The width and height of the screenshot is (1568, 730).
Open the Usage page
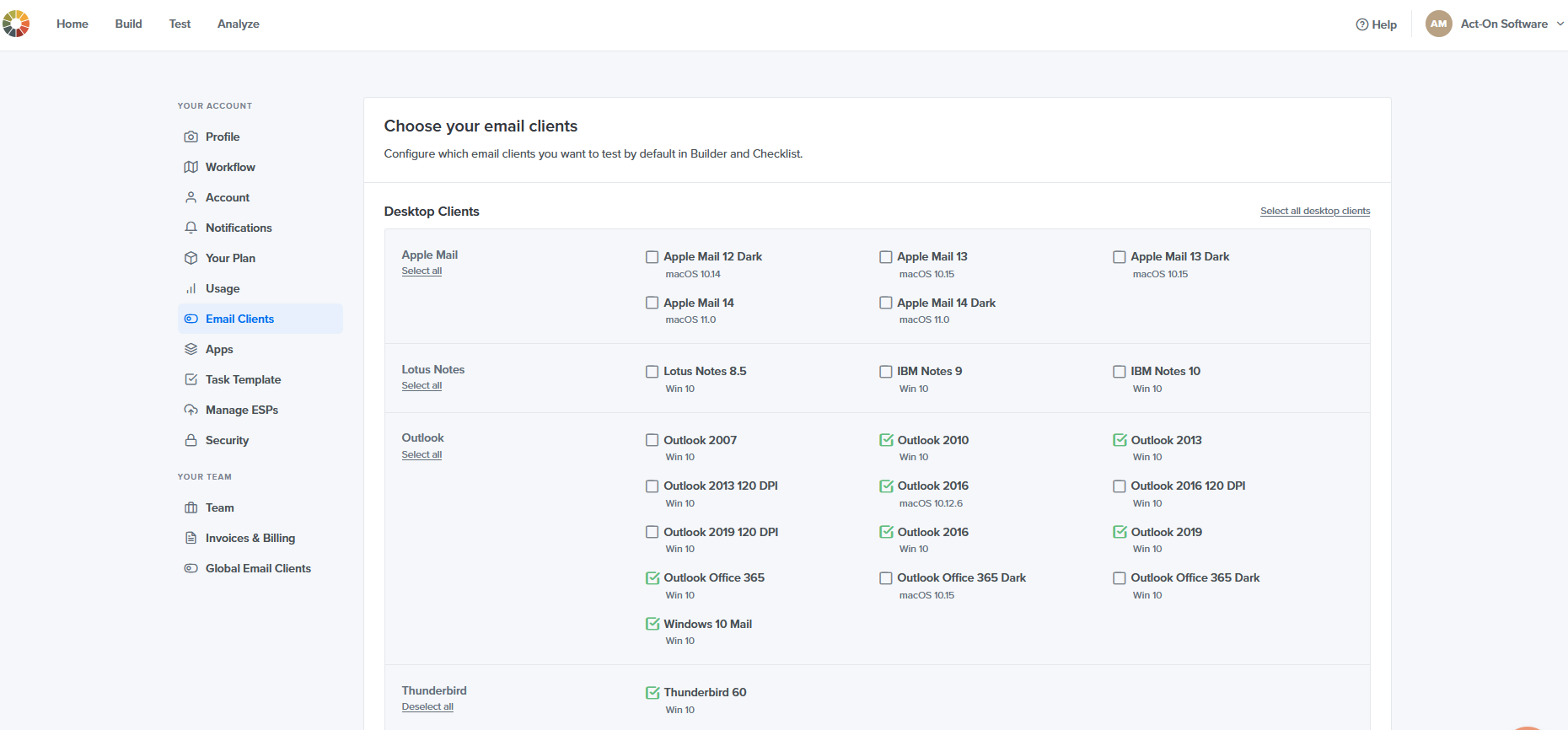click(260, 288)
